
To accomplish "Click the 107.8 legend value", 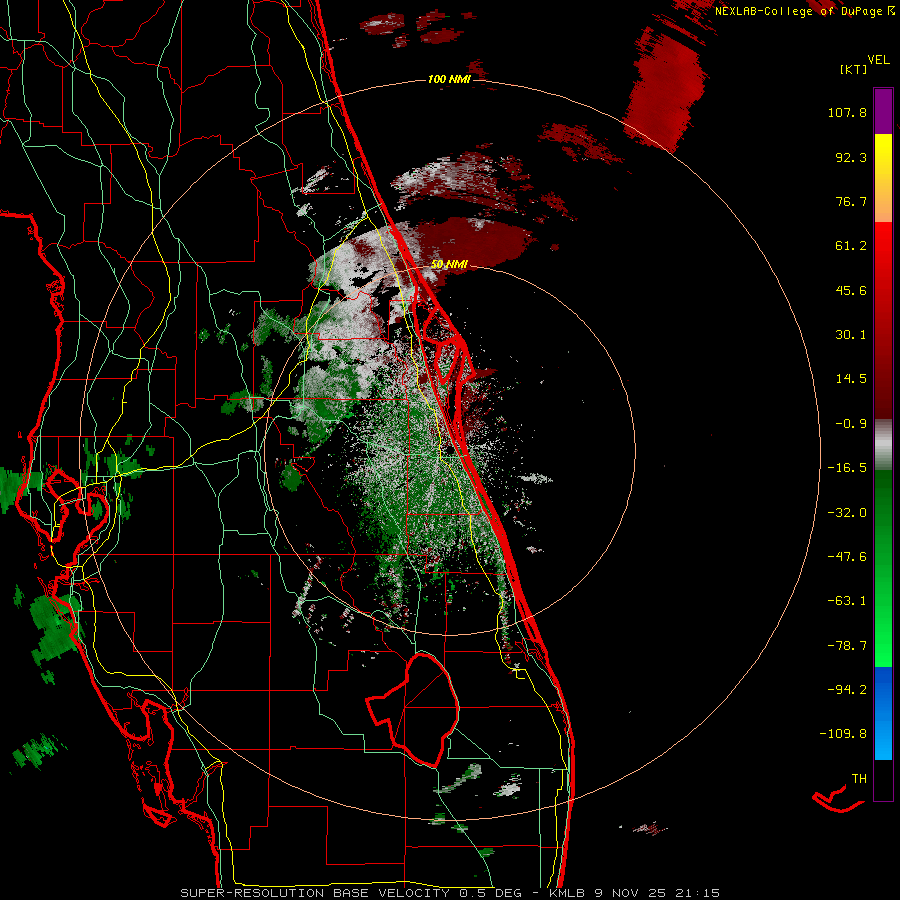I will [847, 112].
